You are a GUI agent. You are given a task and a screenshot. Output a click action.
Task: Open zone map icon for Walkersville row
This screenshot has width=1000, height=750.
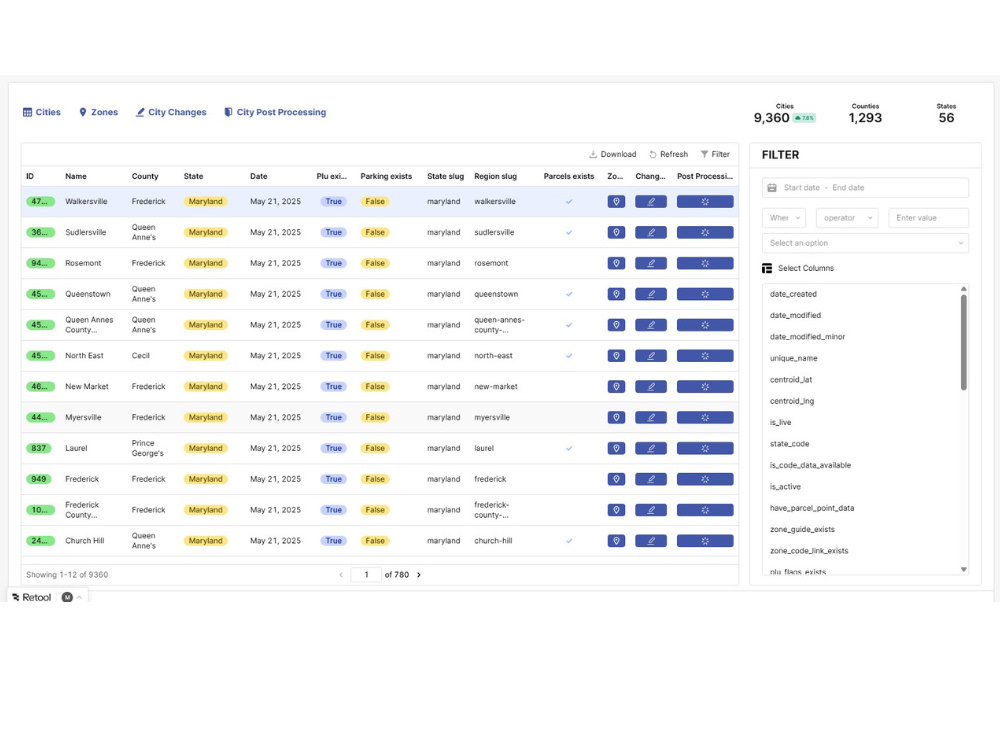point(616,202)
